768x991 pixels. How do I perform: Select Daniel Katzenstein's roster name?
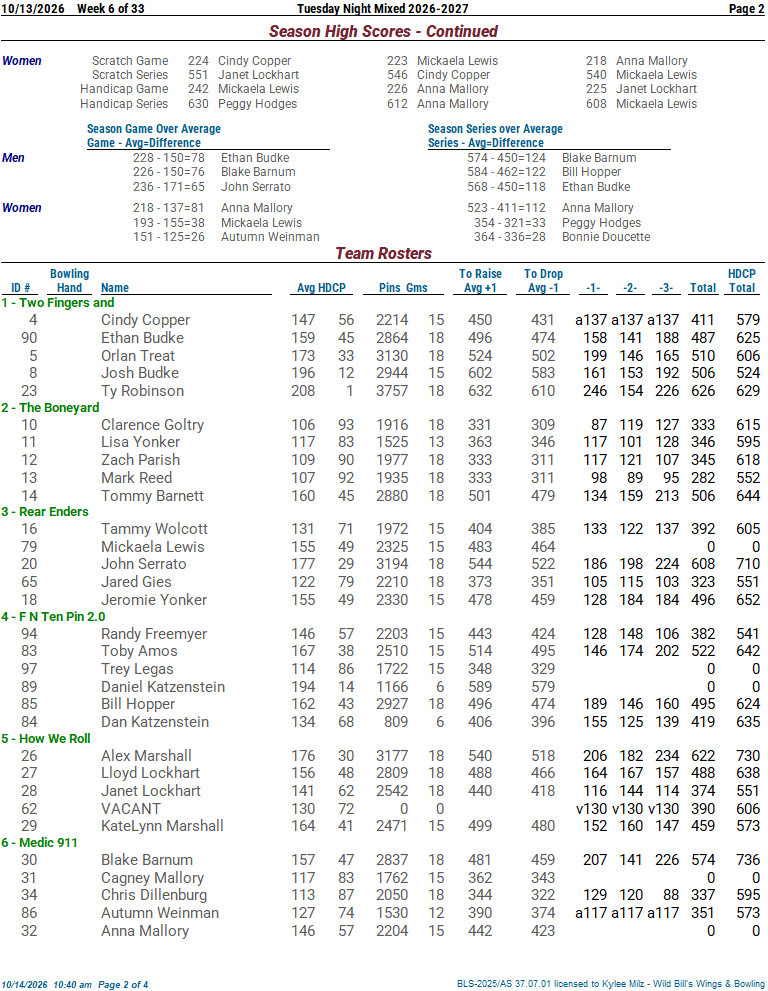pyautogui.click(x=163, y=687)
